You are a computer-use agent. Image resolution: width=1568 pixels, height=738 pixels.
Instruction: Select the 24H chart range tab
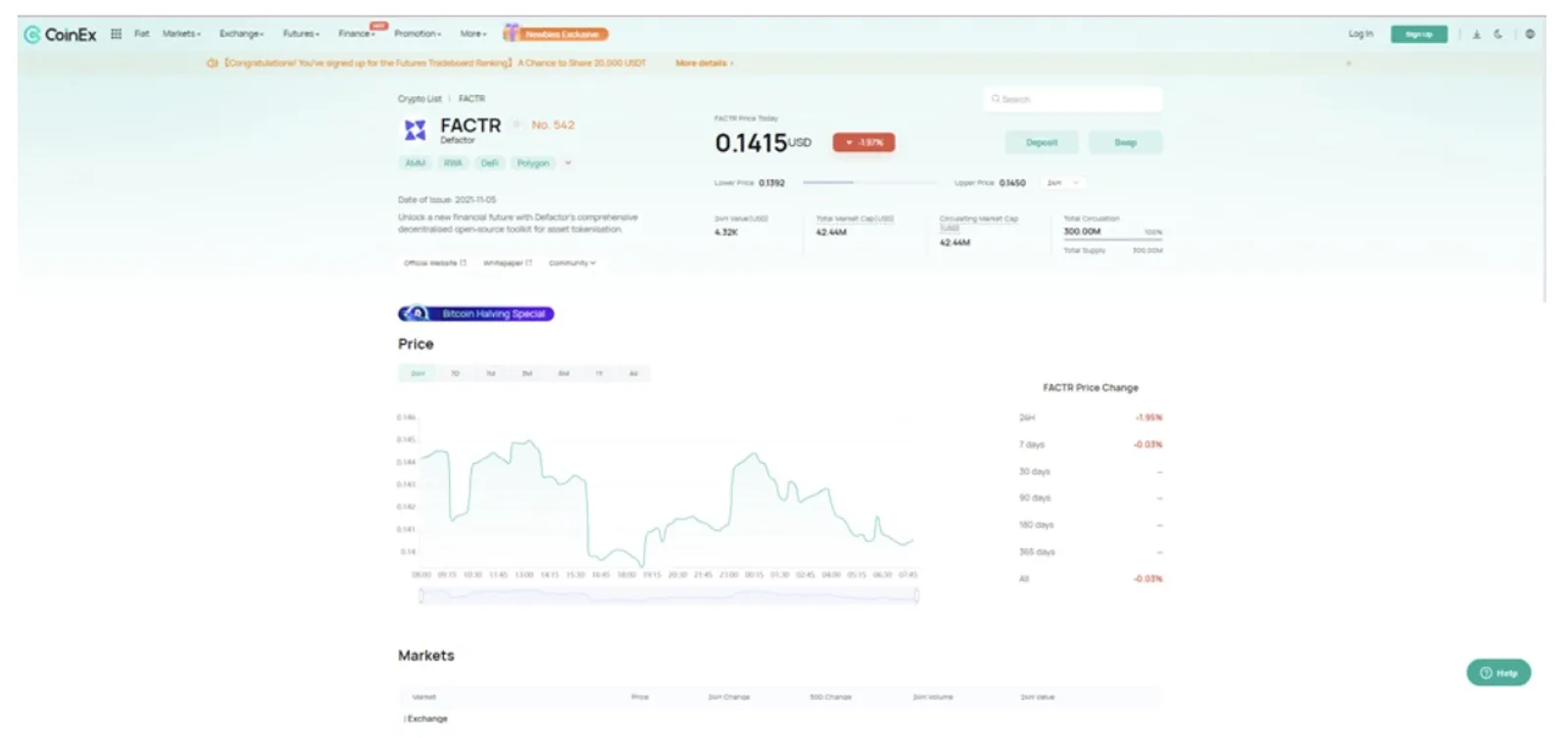417,373
